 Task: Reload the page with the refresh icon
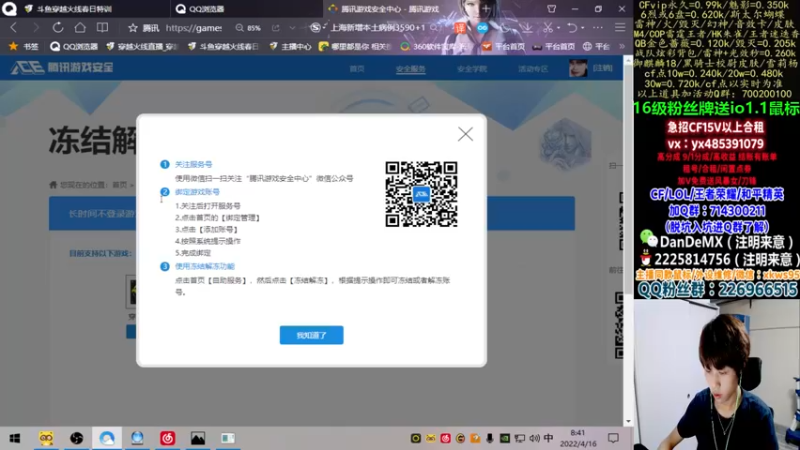point(58,28)
